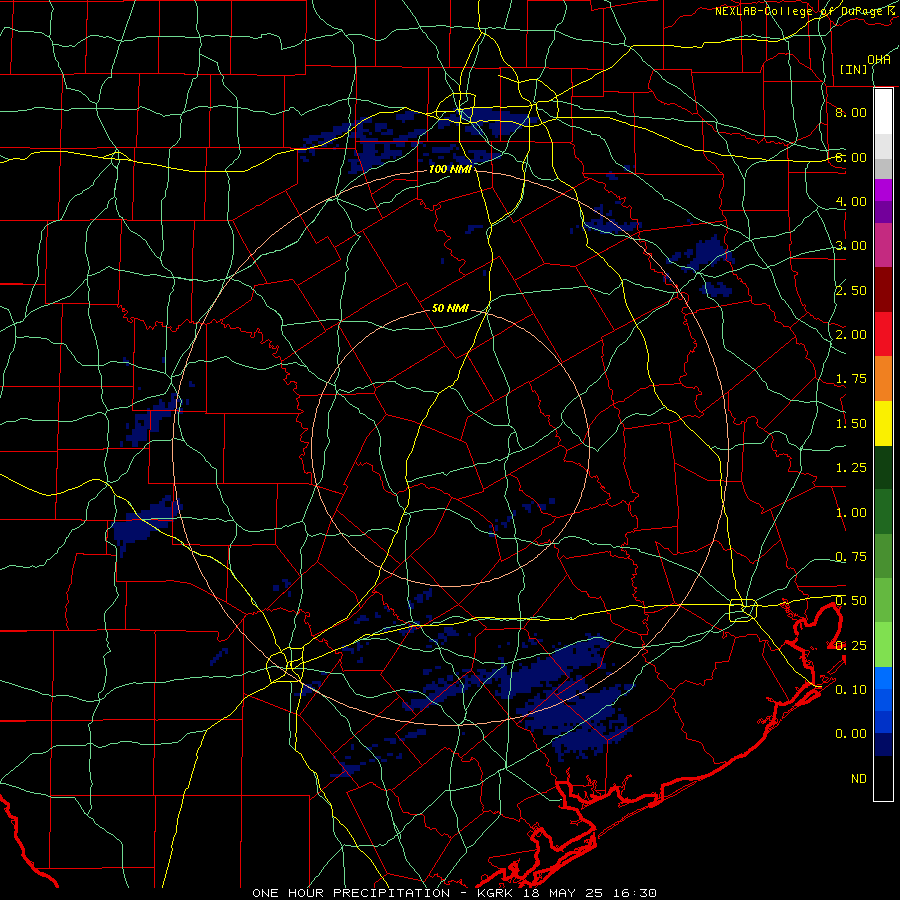
Task: Click the 1.00 legend value
Action: [851, 513]
